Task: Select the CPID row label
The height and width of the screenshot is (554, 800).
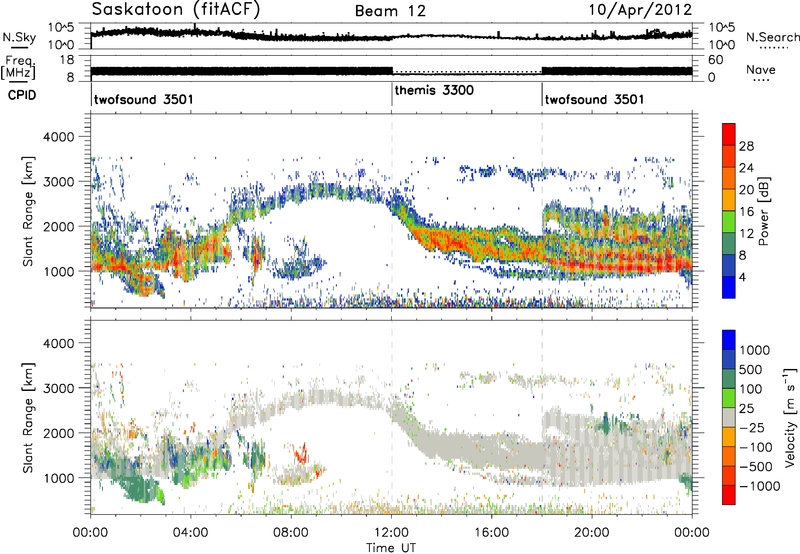Action: tap(22, 95)
